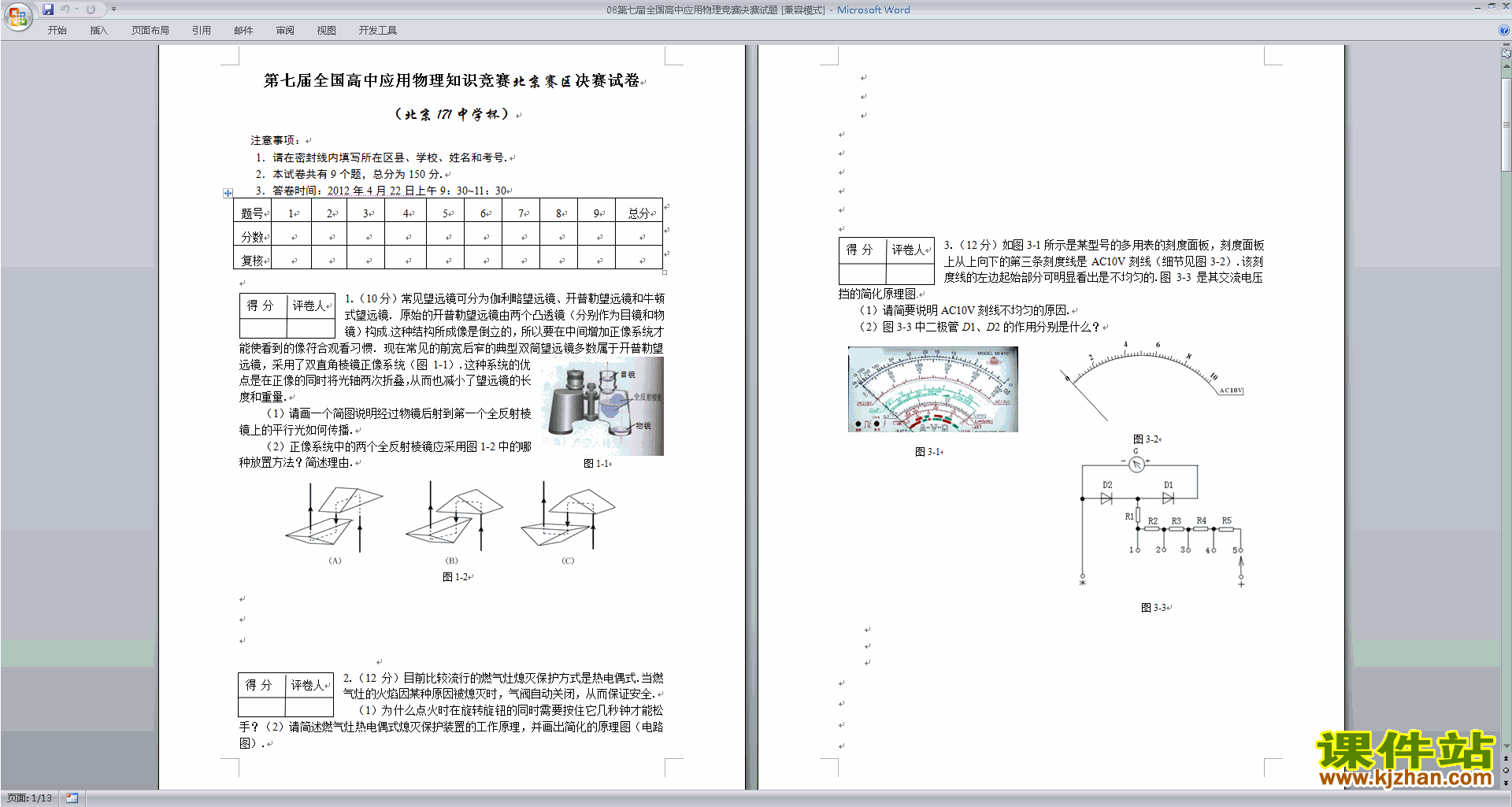Image resolution: width=1512 pixels, height=807 pixels.
Task: Click the 评卷人 cell beside question 1
Action: [310, 305]
